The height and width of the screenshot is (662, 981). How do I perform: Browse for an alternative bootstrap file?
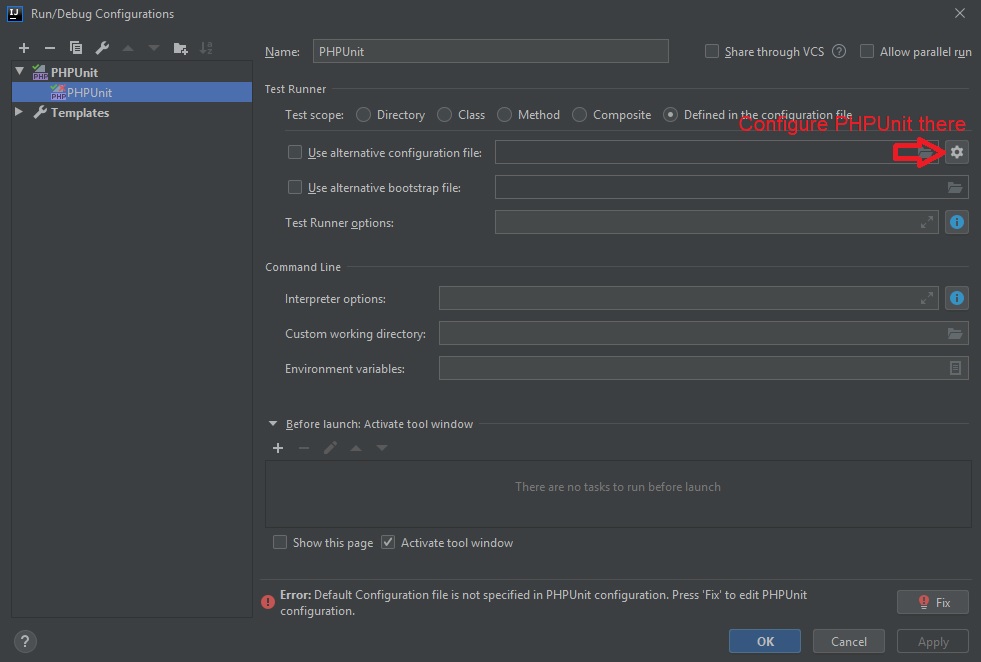[x=955, y=188]
